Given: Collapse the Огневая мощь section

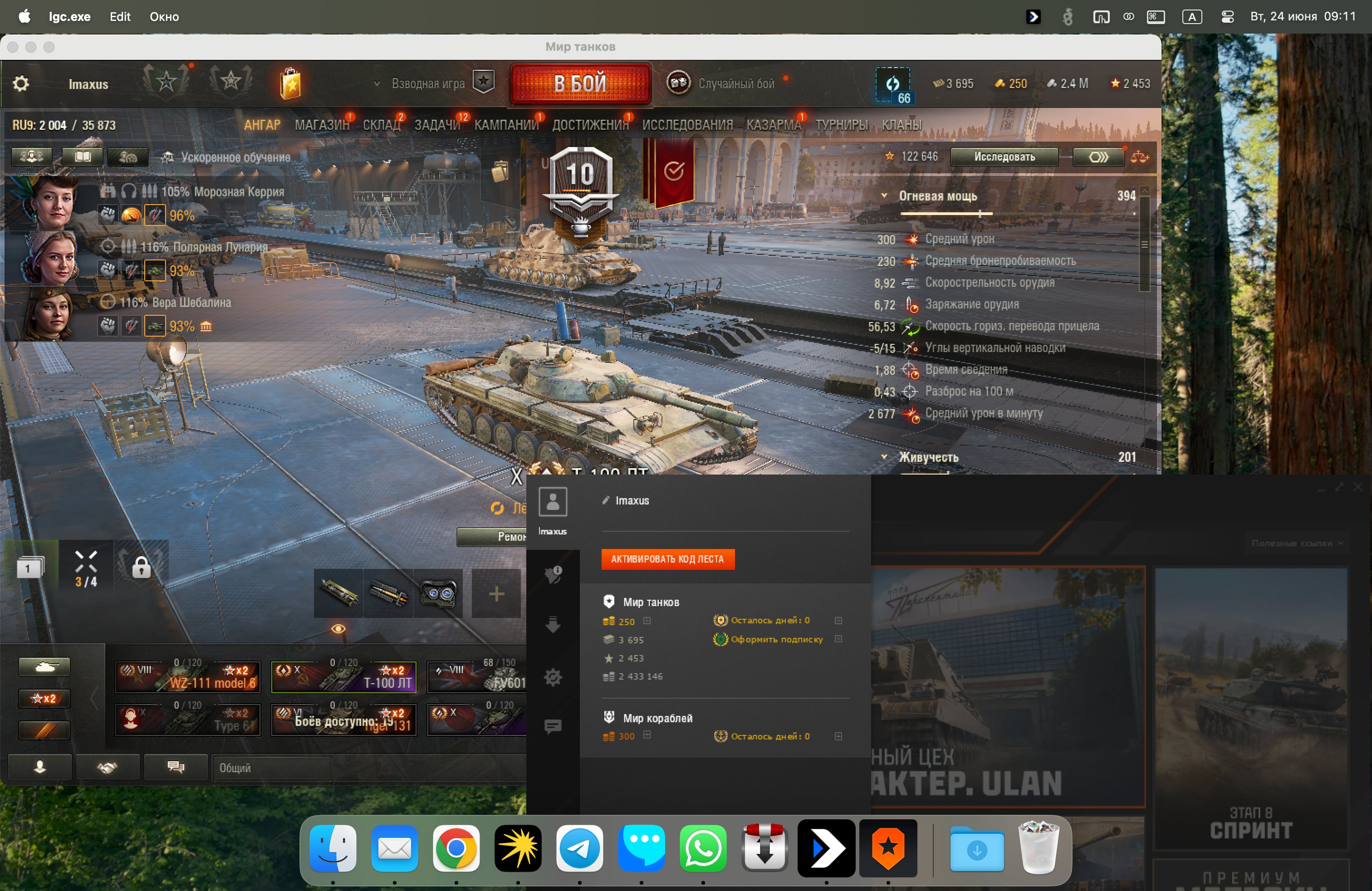Looking at the screenshot, I should click(884, 196).
